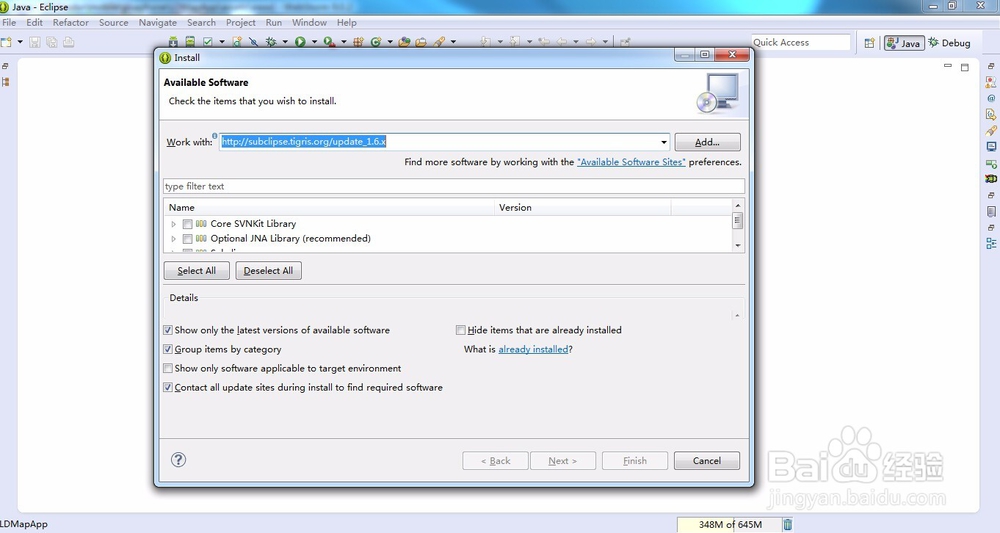Open the File menu
This screenshot has width=1000, height=533.
[x=9, y=22]
